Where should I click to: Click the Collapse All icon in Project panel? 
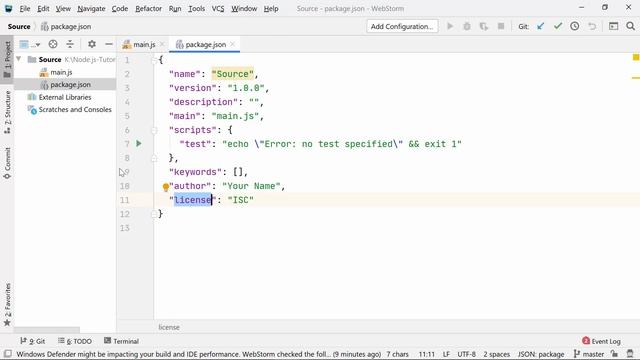70,44
